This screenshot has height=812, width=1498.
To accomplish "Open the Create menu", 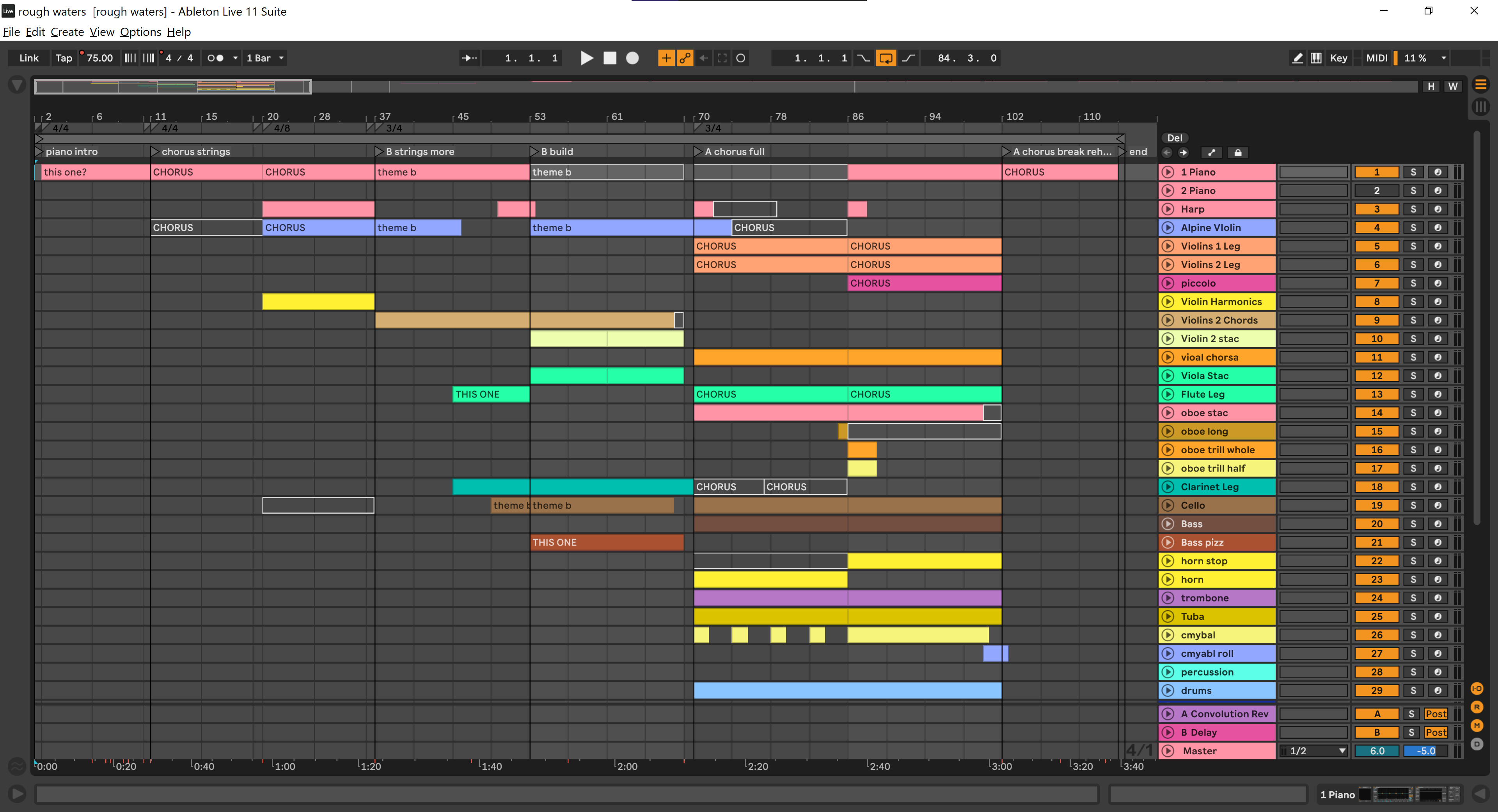I will 67,32.
